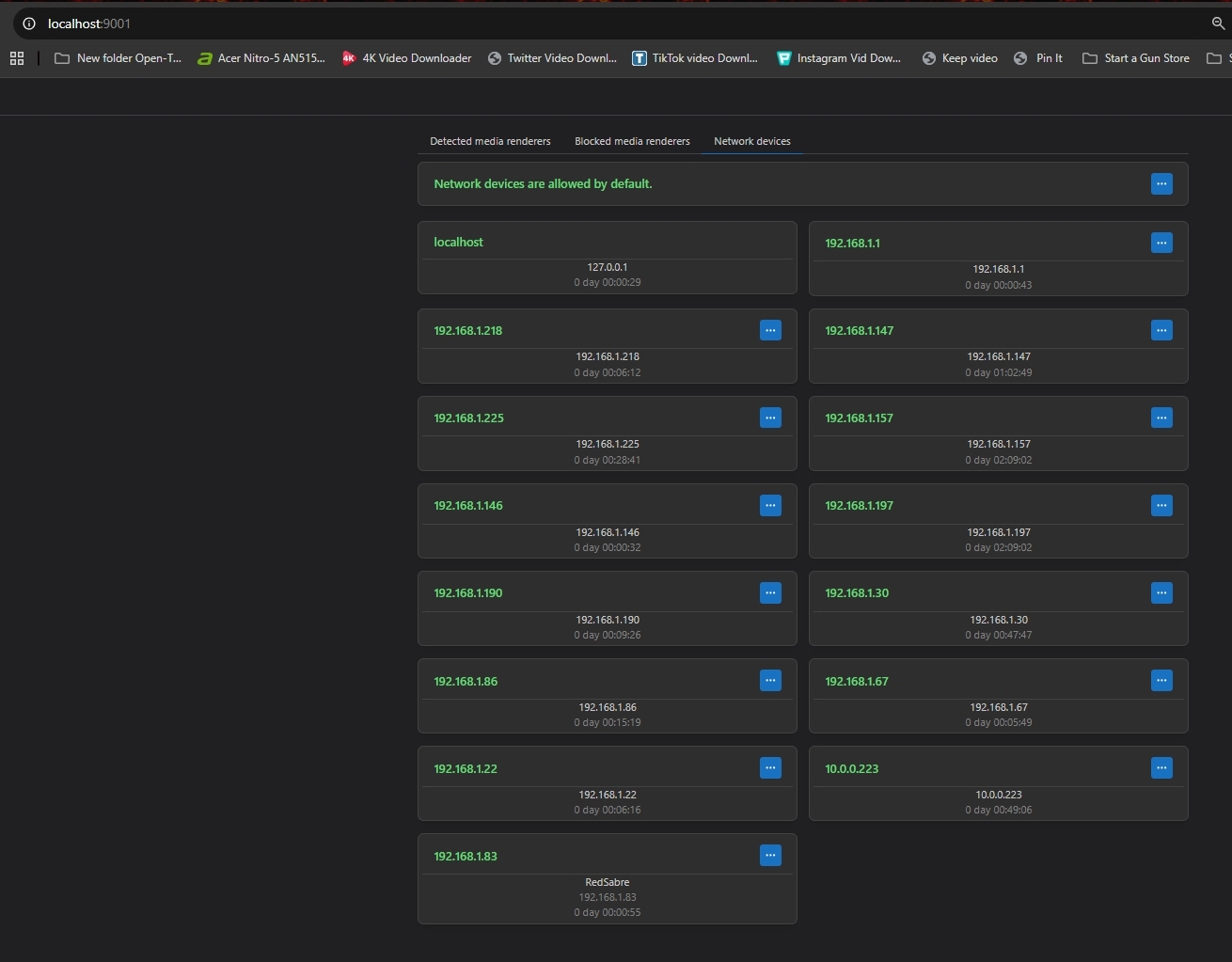The image size is (1232, 962).
Task: Open options menu for device 192.168.1.22
Action: click(770, 767)
